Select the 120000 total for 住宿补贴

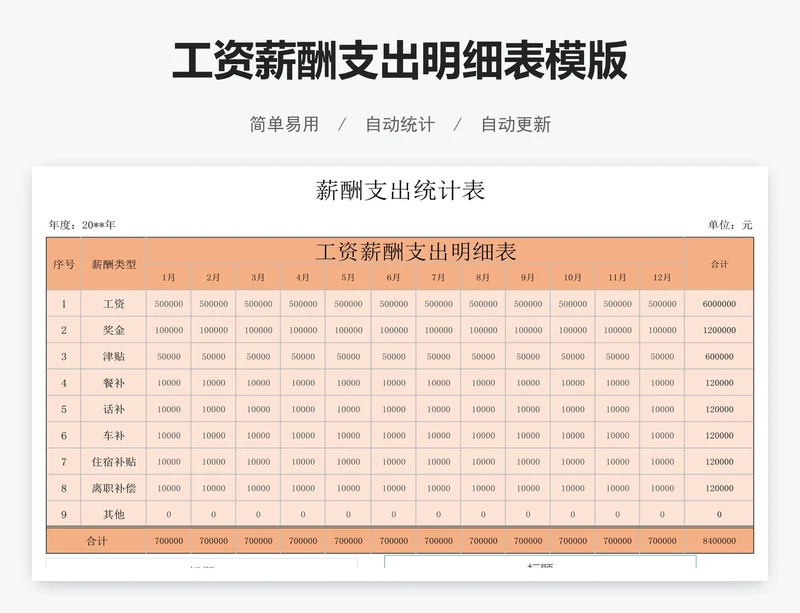719,462
